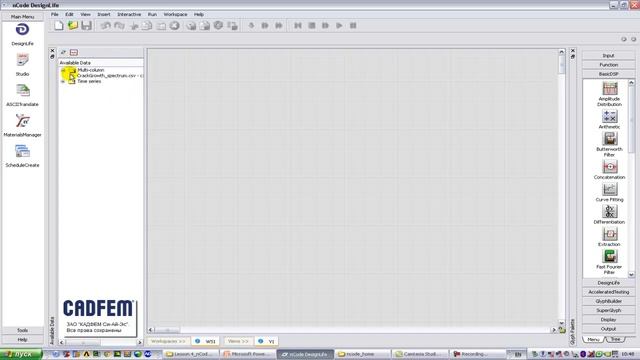
Task: Click the red display icon above Available Data
Action: [x=73, y=52]
